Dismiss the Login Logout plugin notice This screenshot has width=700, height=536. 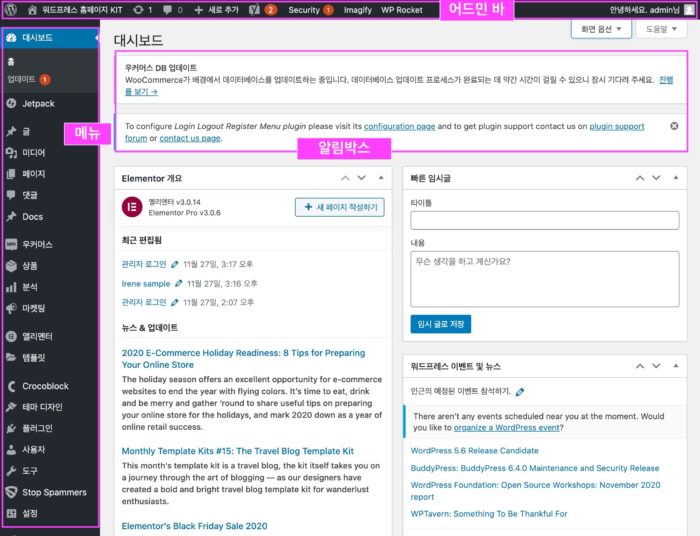click(674, 127)
